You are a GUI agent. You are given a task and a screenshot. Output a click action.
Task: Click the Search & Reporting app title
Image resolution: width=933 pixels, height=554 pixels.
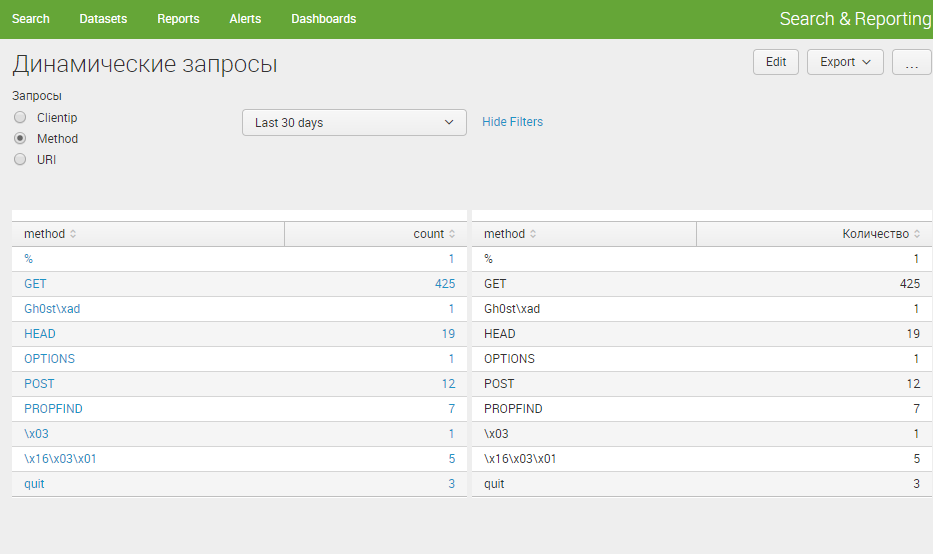pyautogui.click(x=856, y=19)
